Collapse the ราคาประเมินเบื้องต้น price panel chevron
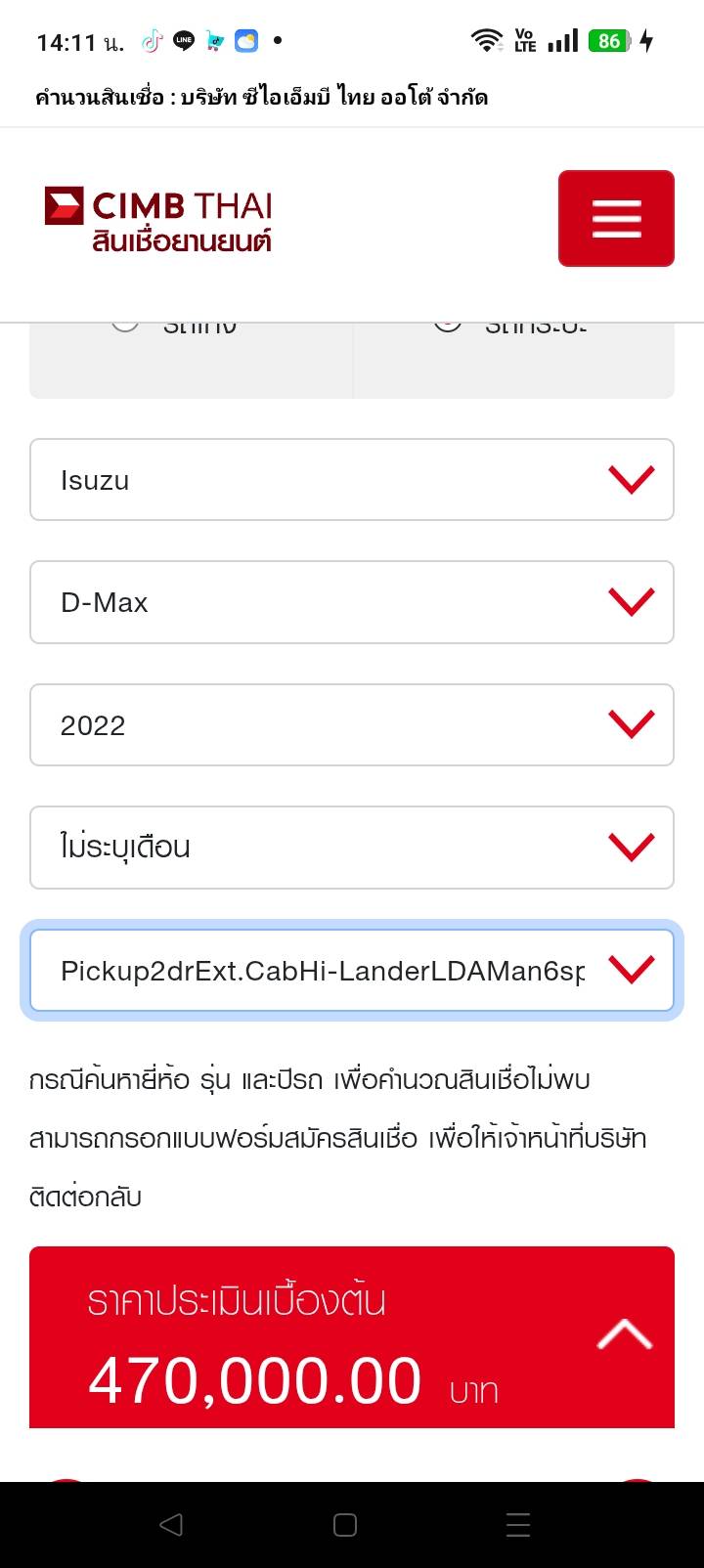 (x=624, y=1335)
